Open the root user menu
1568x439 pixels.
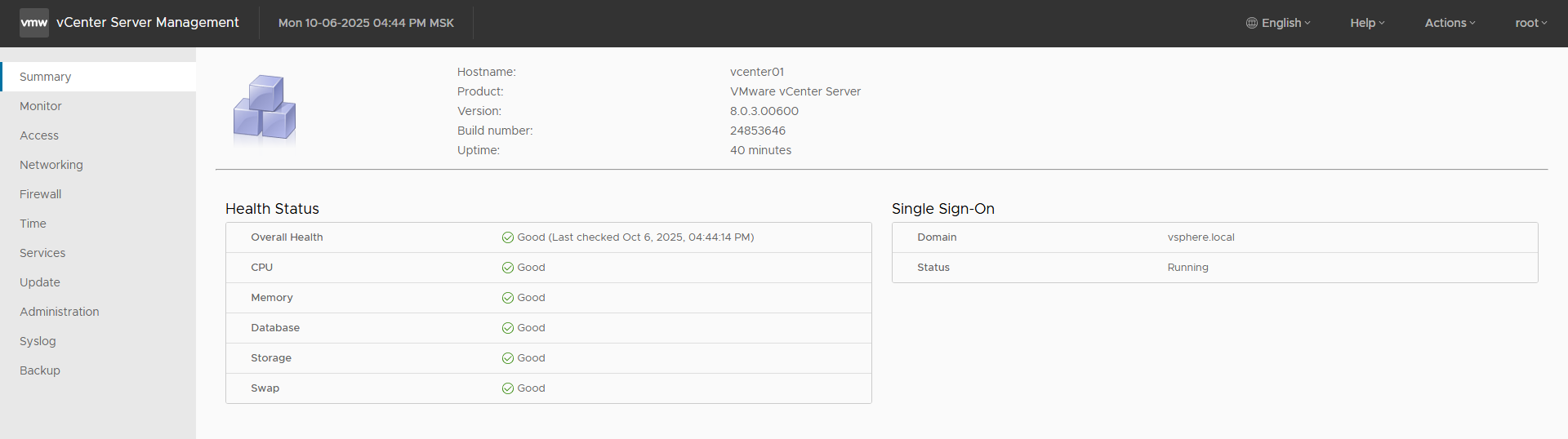coord(1530,23)
